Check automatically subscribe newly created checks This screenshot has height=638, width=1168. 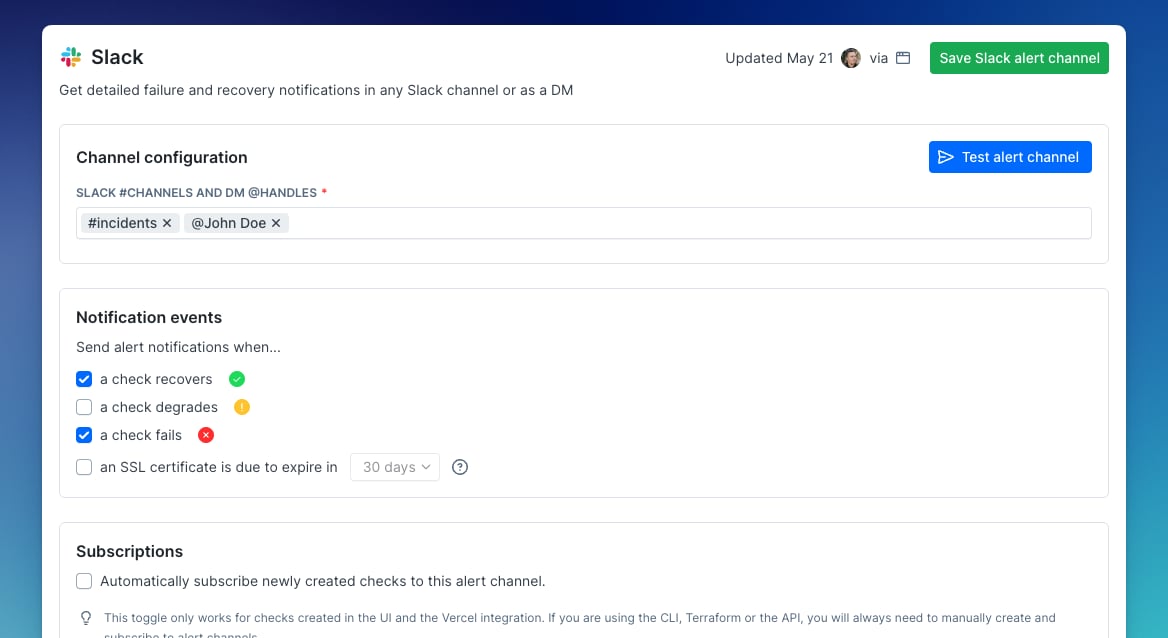point(84,581)
